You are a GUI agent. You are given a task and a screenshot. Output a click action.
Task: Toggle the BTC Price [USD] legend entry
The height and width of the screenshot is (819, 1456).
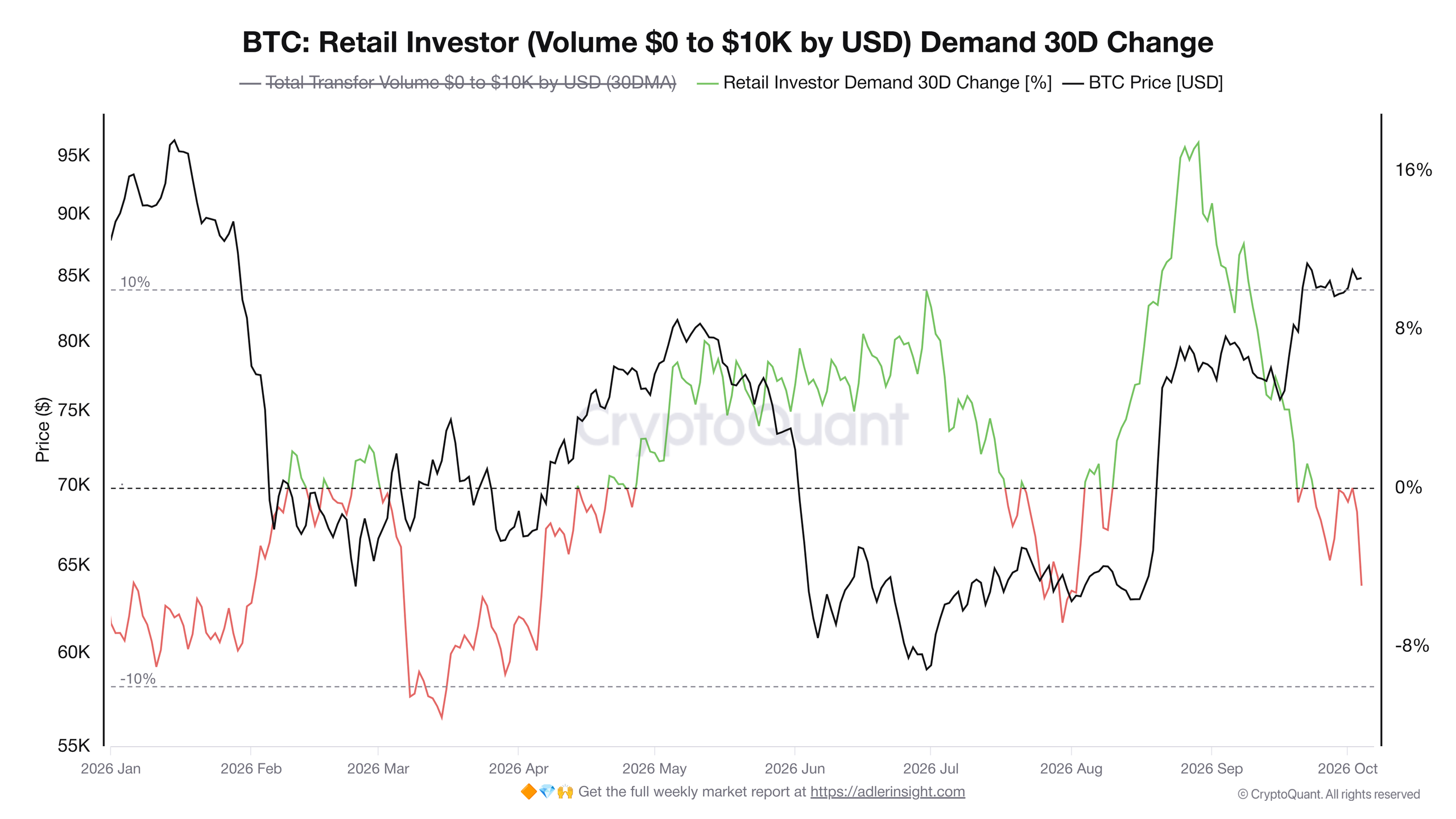pyautogui.click(x=1143, y=82)
